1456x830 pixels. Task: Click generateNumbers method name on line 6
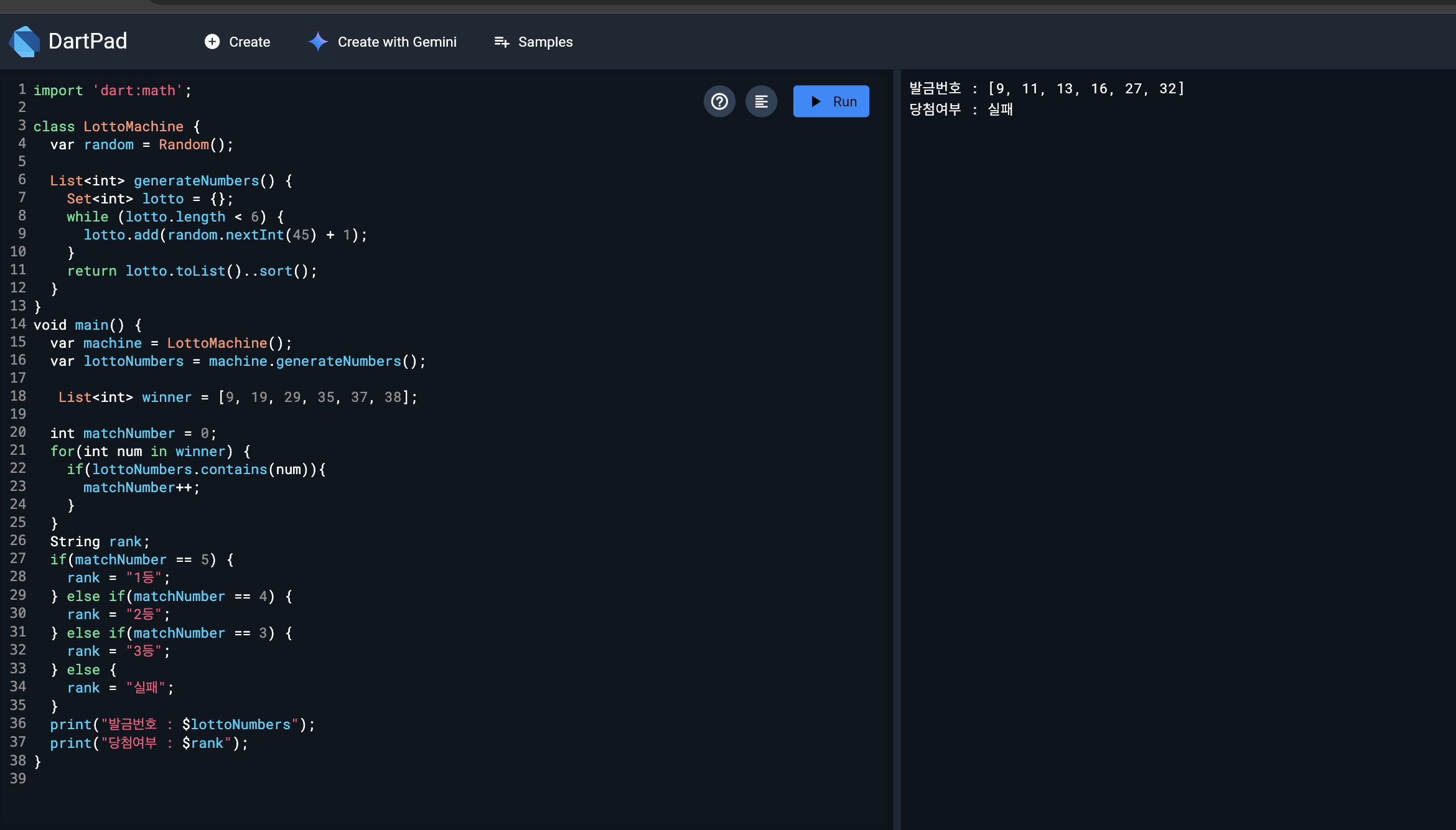pos(196,181)
